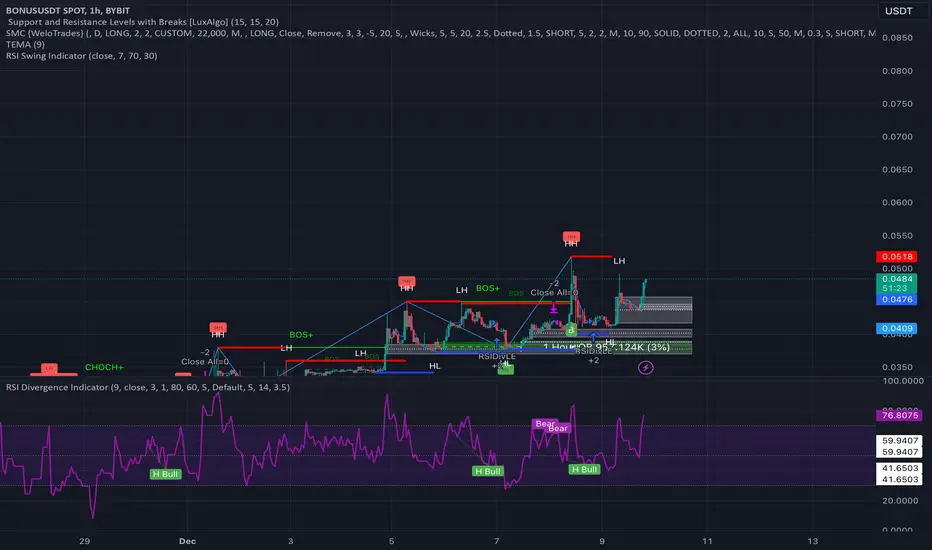Click the 0.0650 price scale value

pos(897,169)
